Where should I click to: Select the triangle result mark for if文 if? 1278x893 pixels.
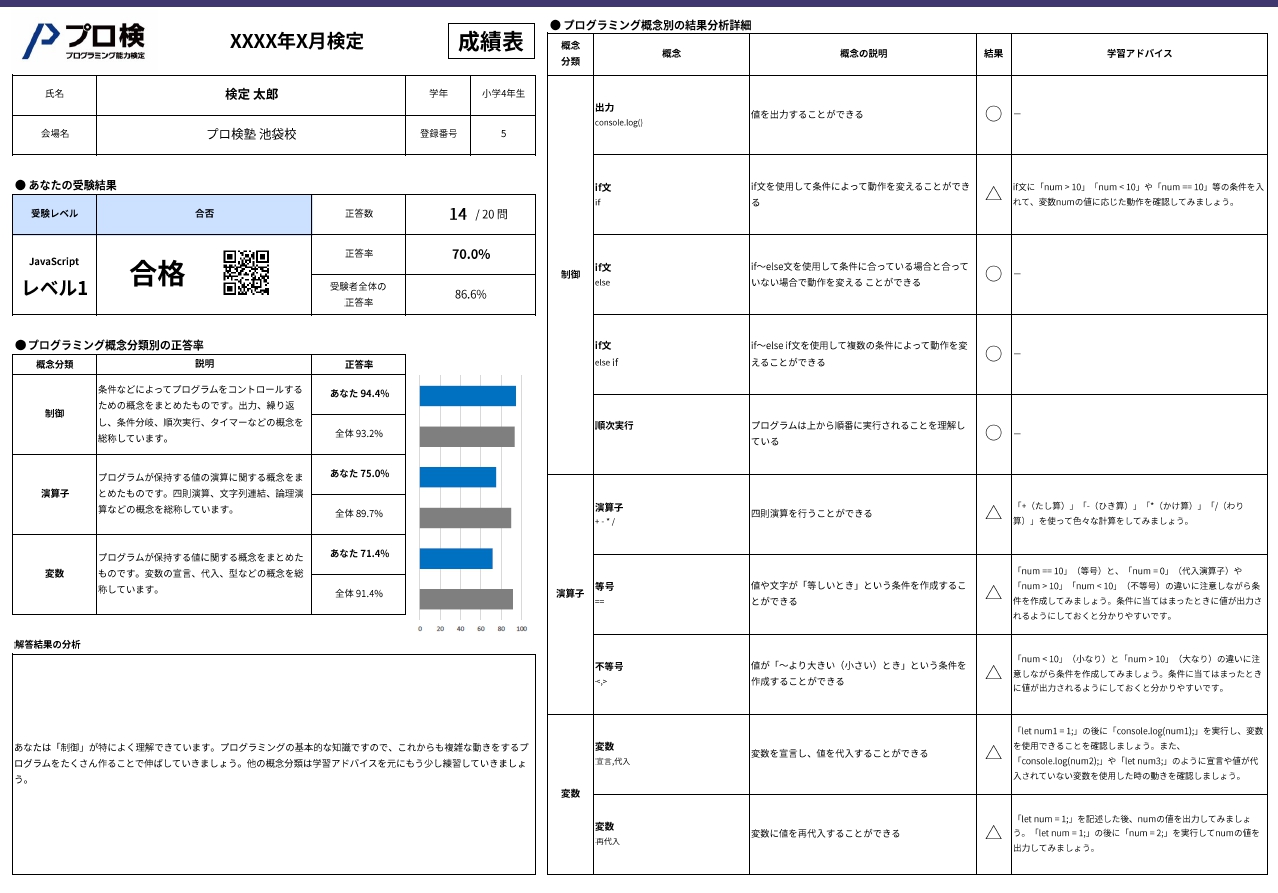[993, 194]
